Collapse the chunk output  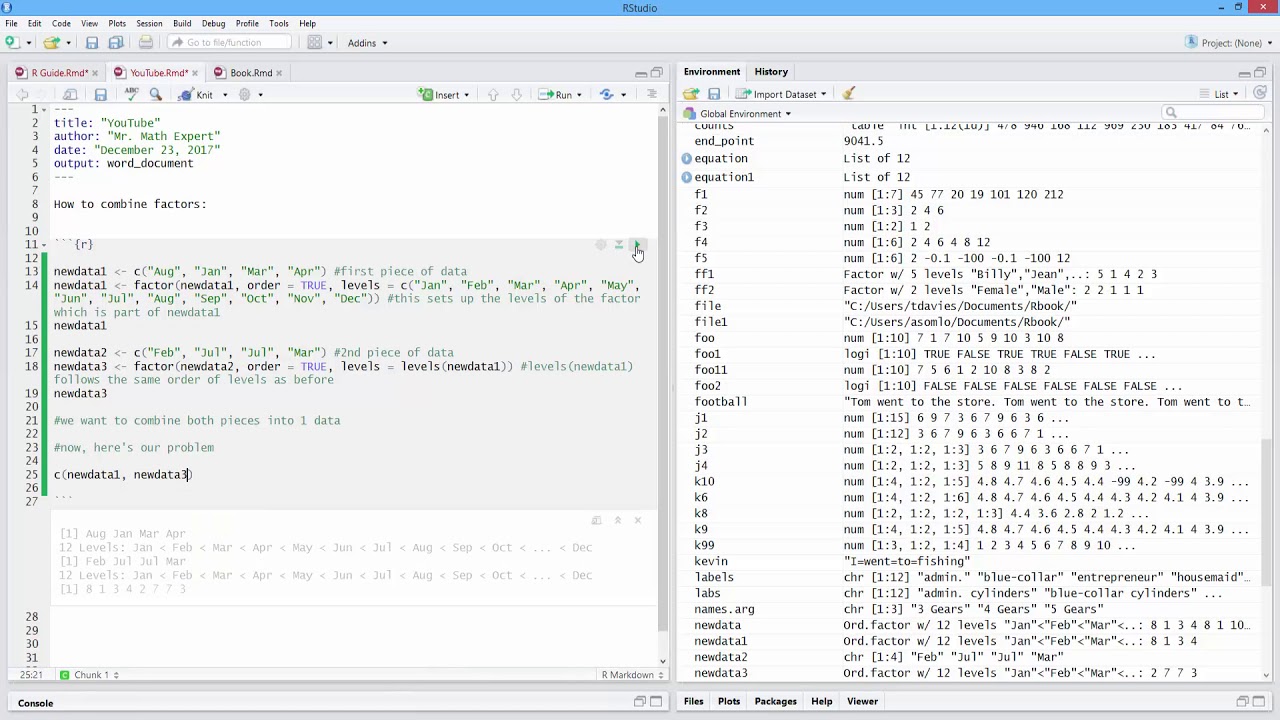pyautogui.click(x=618, y=520)
